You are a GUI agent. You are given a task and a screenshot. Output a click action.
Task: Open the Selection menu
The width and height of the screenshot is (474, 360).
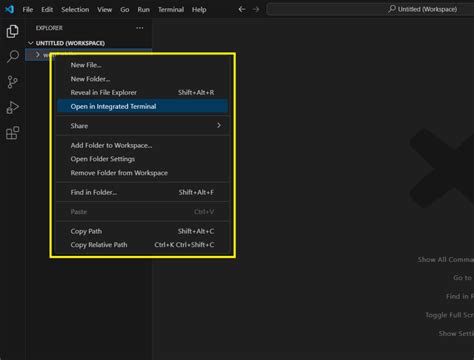[x=75, y=10]
